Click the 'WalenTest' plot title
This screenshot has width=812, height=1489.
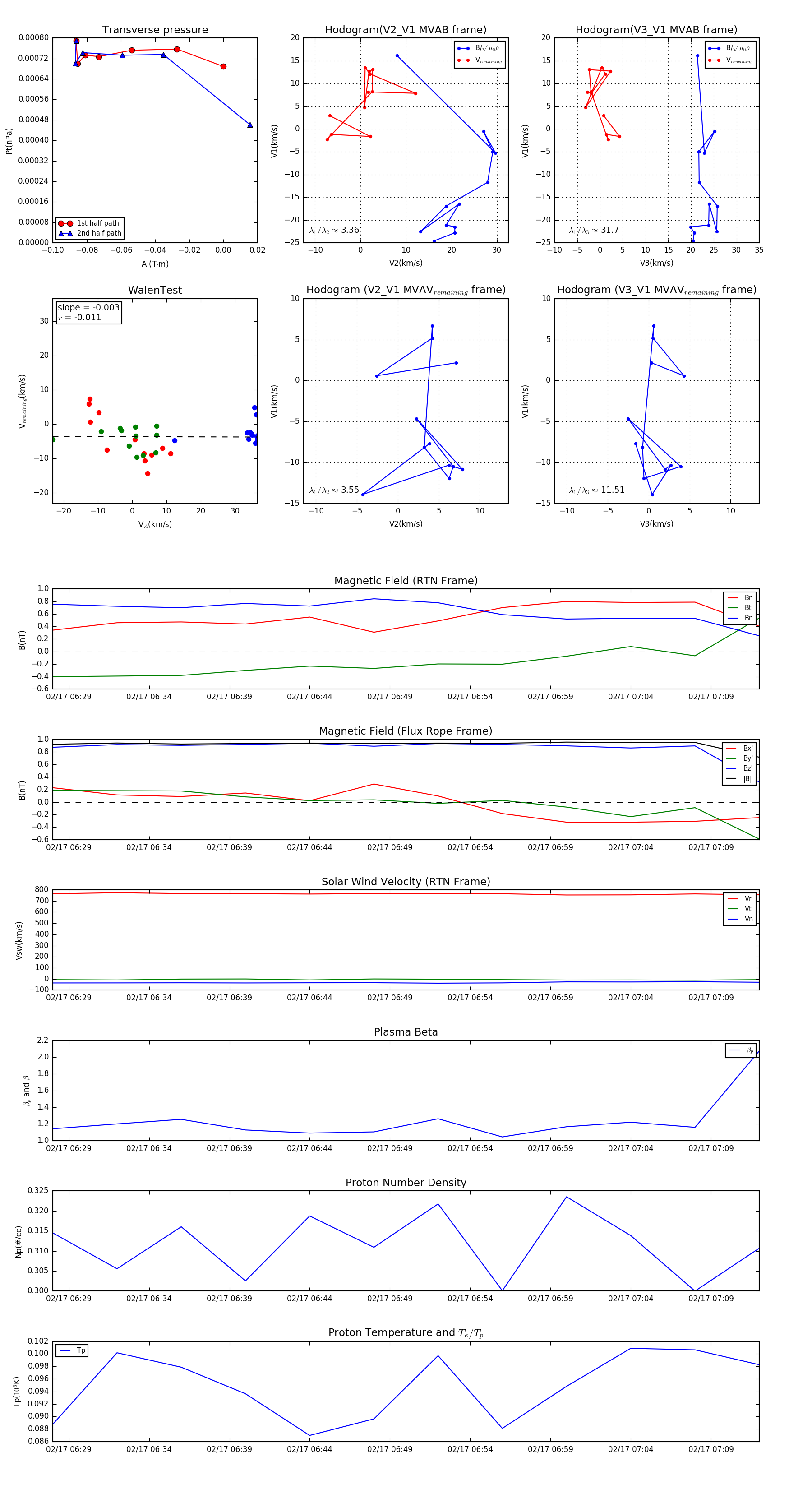[x=155, y=290]
